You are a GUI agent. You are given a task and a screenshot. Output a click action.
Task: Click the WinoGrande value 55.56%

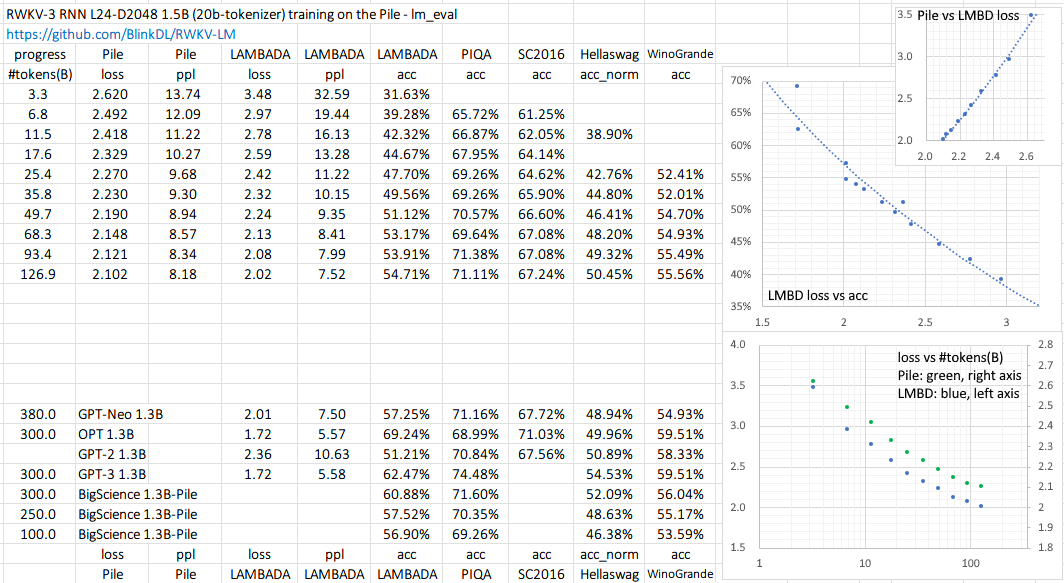click(x=680, y=275)
